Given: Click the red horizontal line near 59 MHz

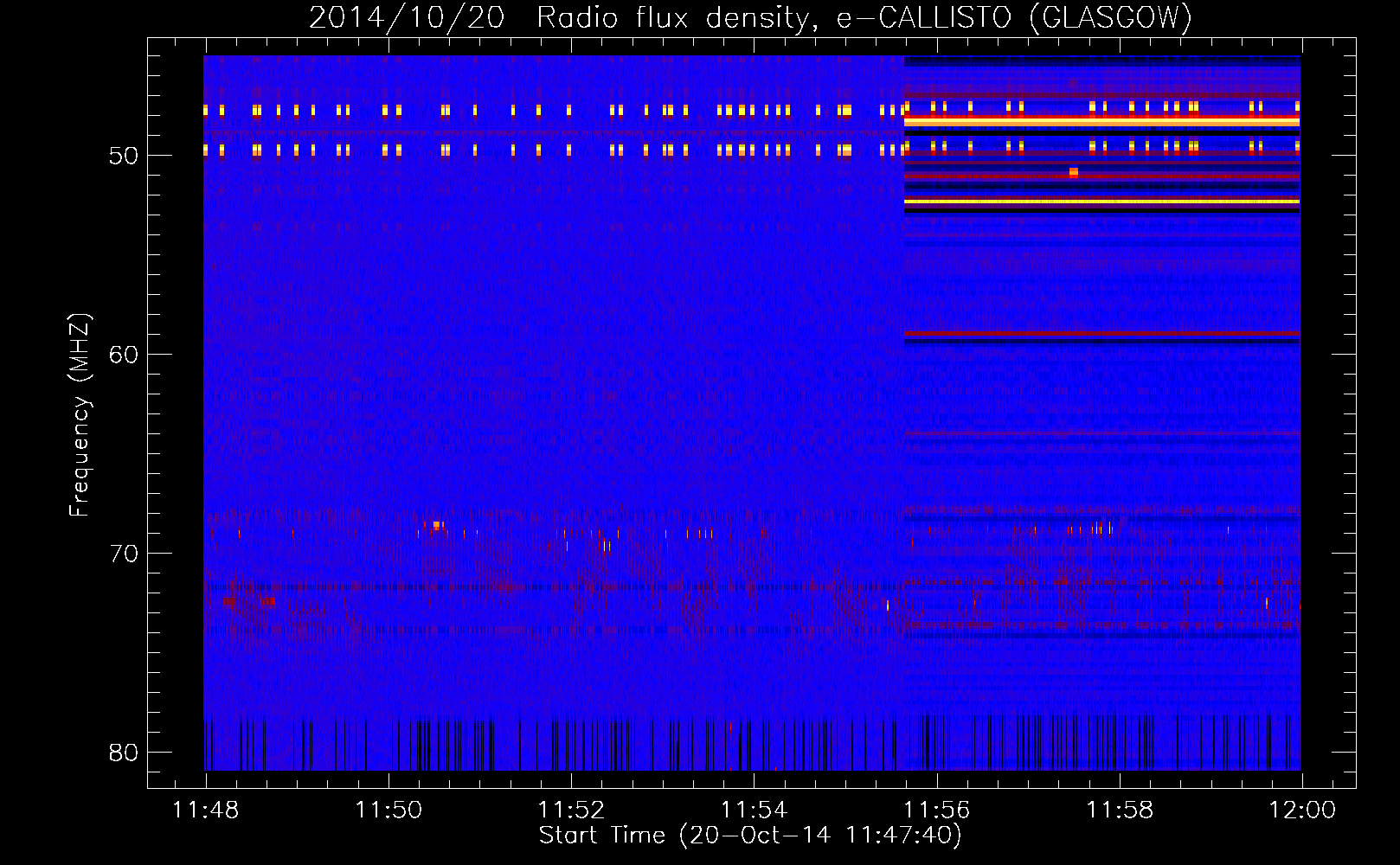Looking at the screenshot, I should 1101,333.
